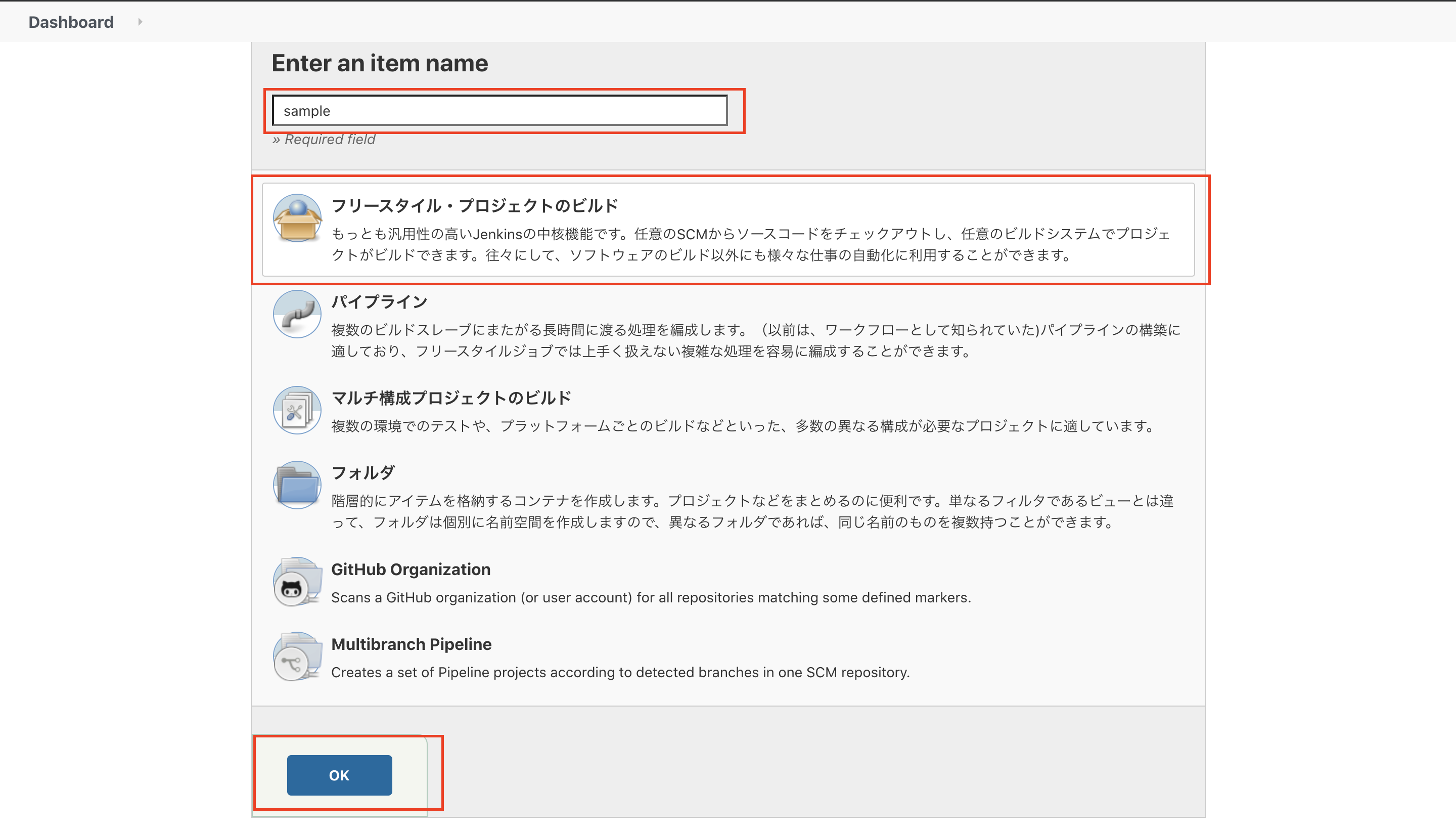Select パイプライン title
The width and height of the screenshot is (1456, 832).
379,302
